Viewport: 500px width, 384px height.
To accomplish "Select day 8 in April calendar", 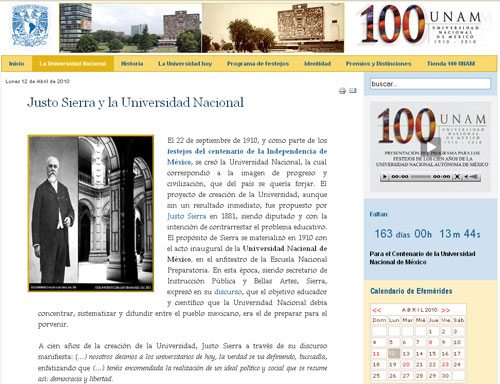I will coord(430,342).
